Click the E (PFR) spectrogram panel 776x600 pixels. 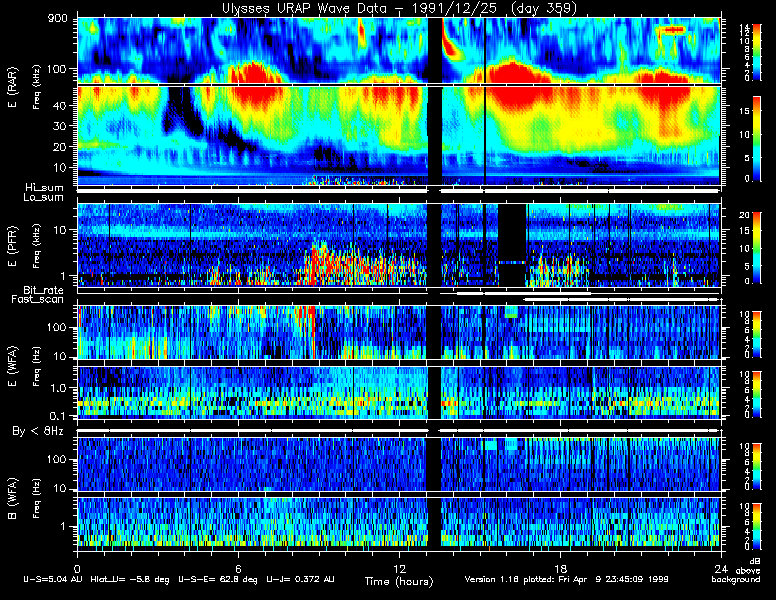399,245
